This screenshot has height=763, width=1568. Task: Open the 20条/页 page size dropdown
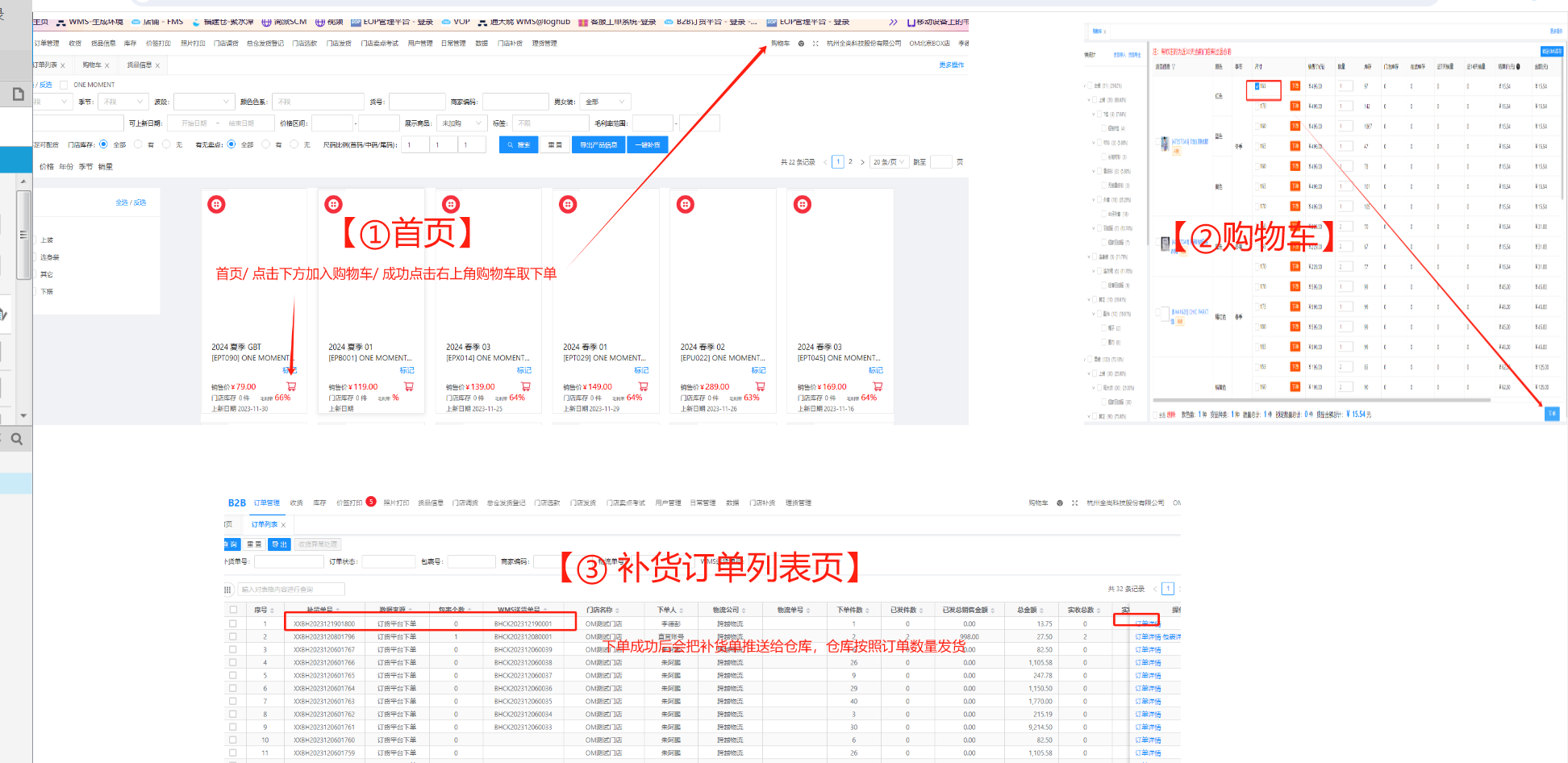coord(889,162)
